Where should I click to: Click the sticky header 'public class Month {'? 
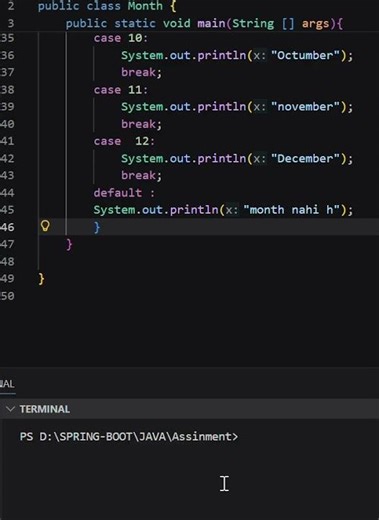point(107,6)
